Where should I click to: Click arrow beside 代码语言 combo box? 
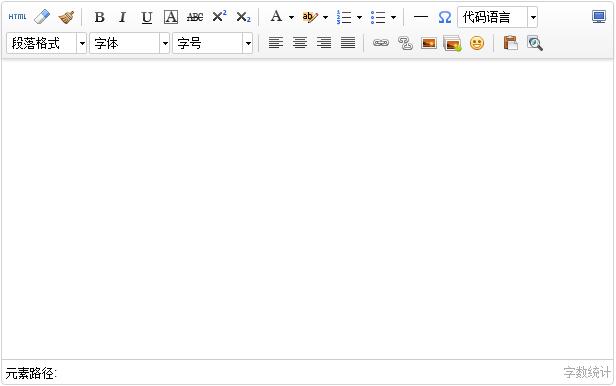pyautogui.click(x=533, y=17)
